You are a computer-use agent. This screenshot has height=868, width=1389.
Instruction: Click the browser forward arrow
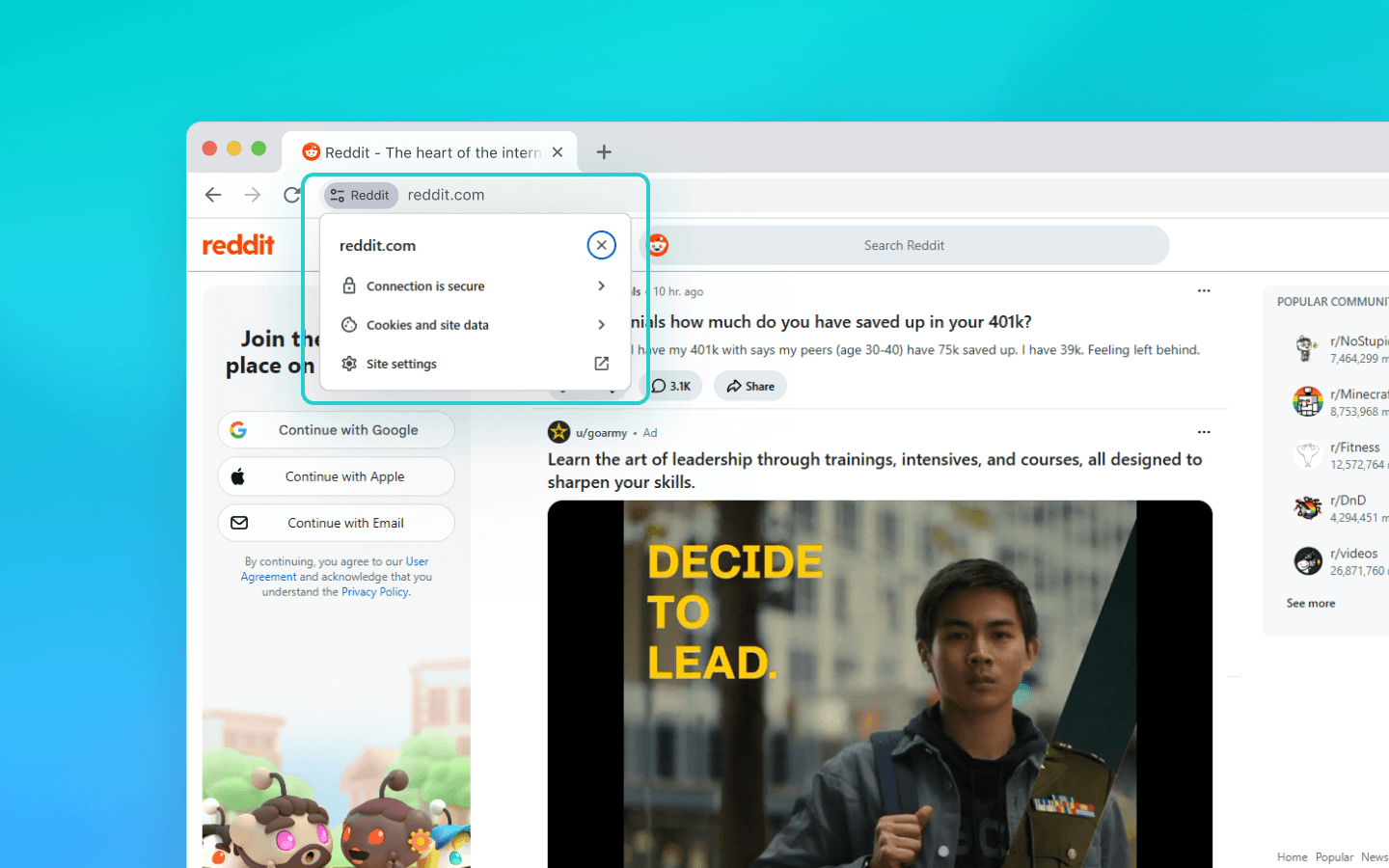coord(253,195)
